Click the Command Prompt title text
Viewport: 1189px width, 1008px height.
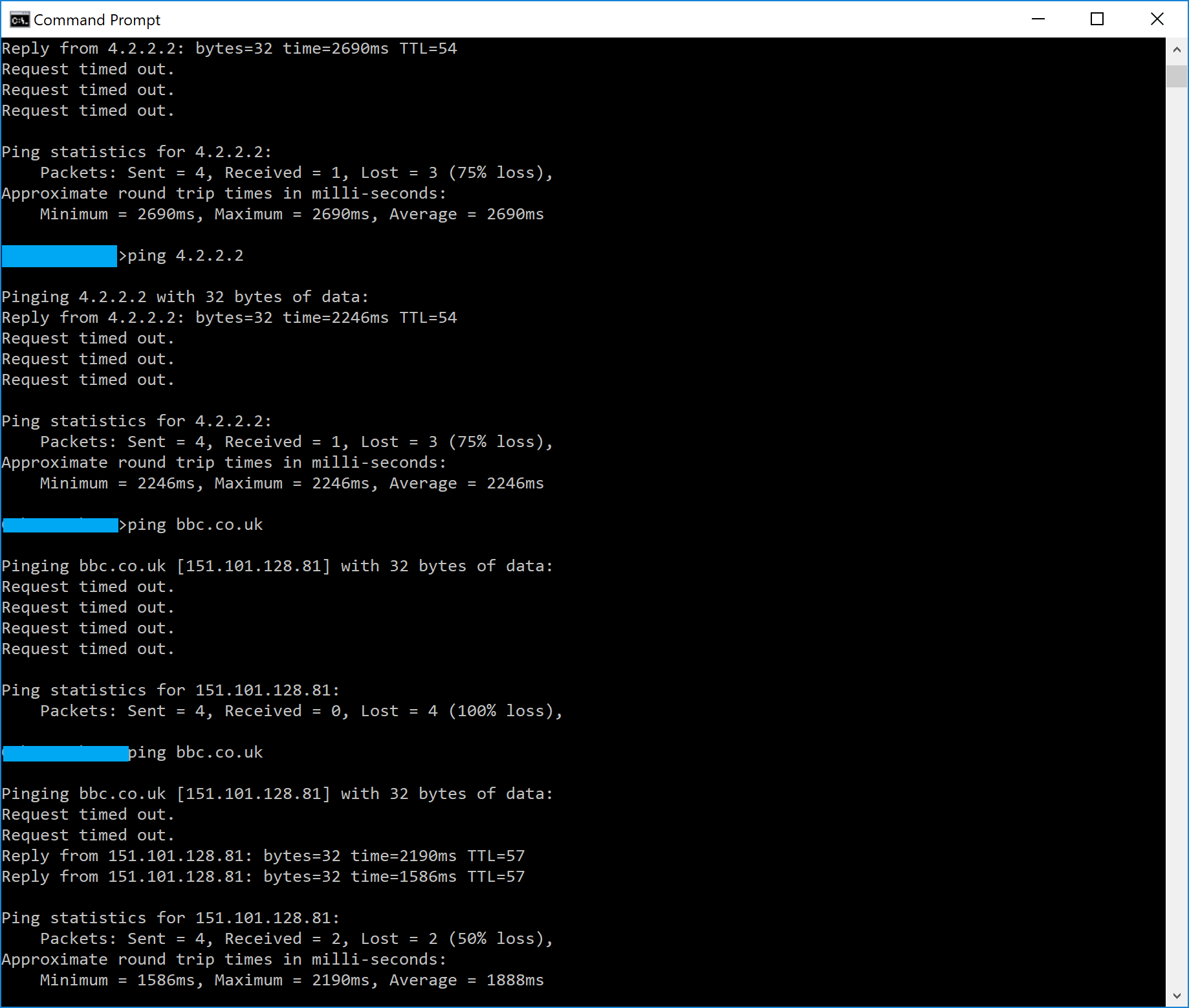click(x=97, y=19)
